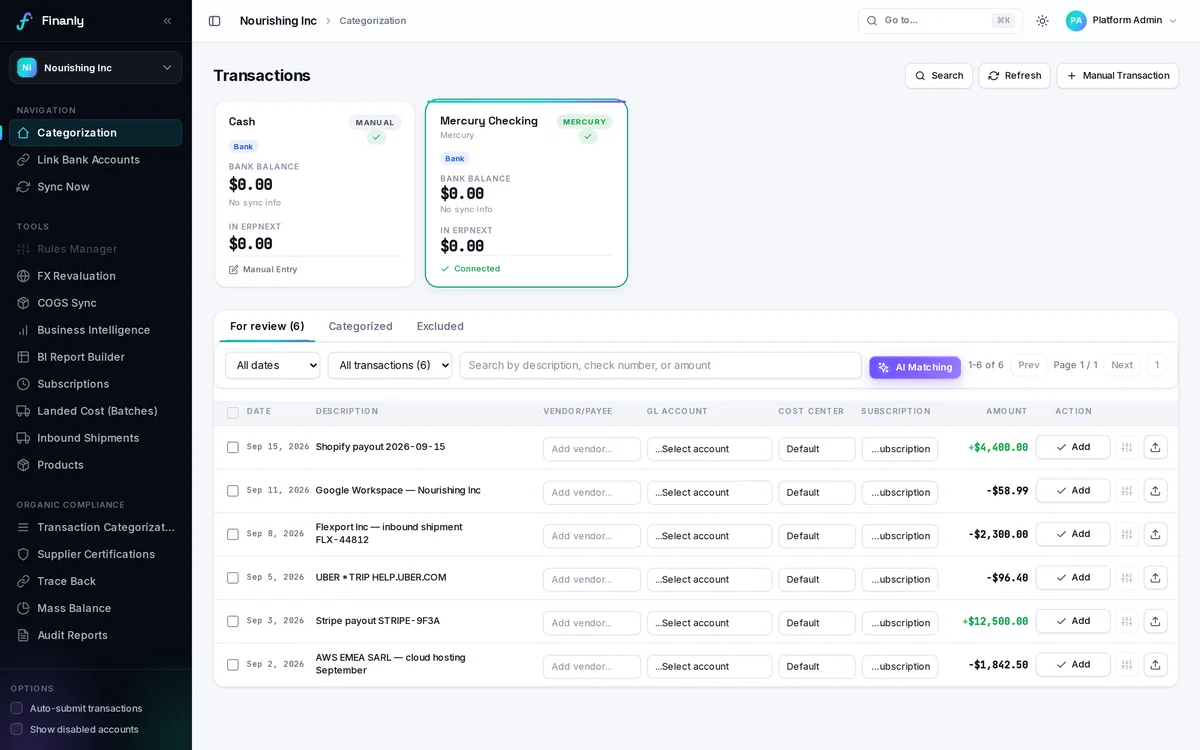
Task: Collapse sidebar with double chevron icon
Action: [167, 21]
